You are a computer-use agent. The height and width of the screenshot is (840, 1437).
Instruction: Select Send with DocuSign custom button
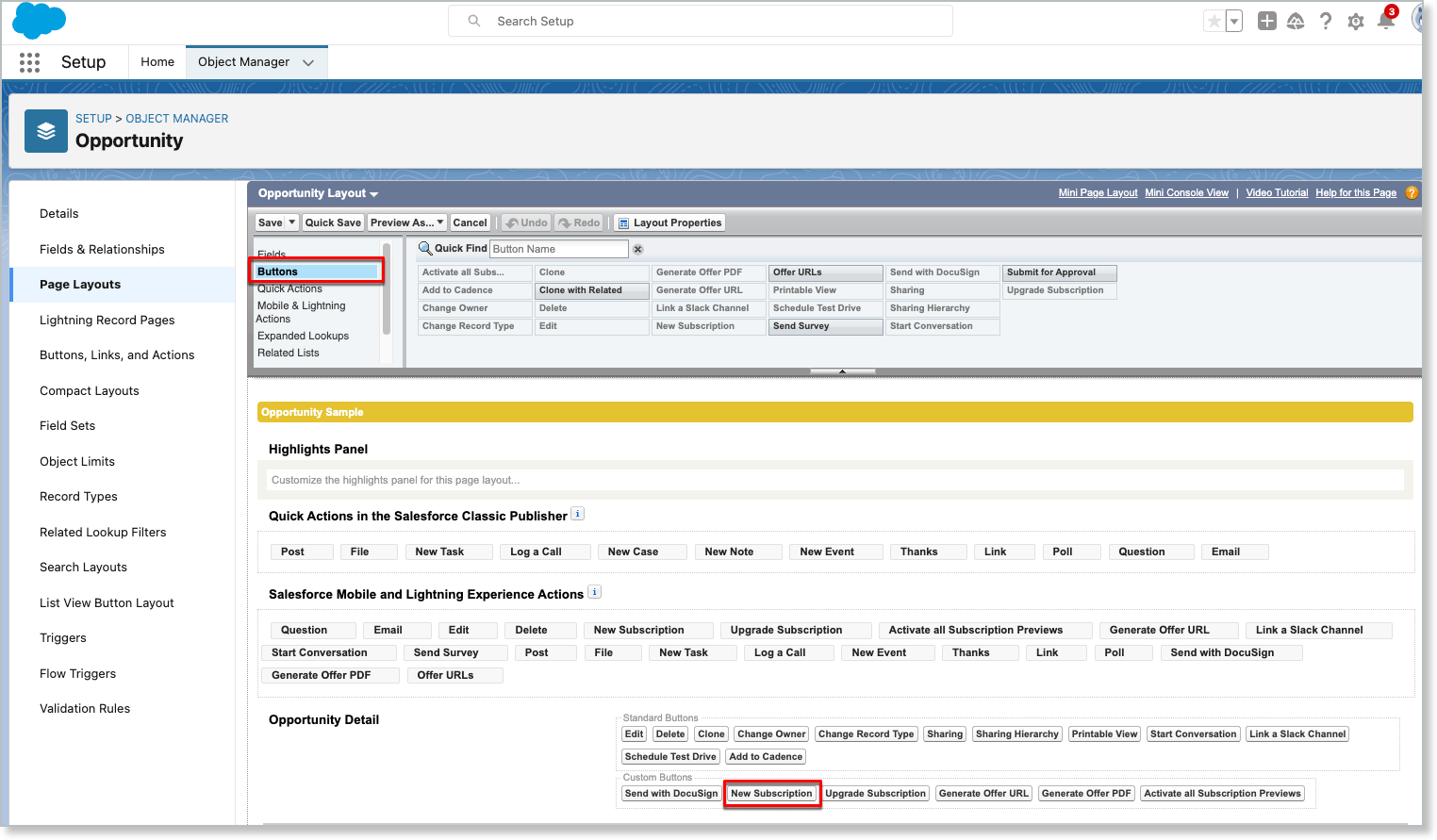671,794
